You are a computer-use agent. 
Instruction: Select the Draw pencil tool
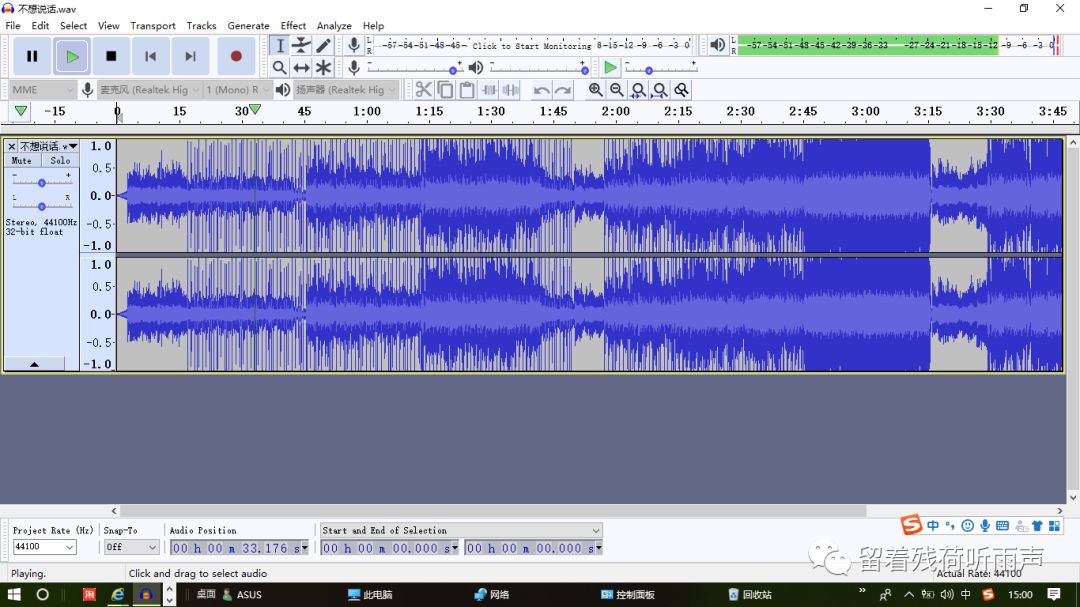pos(323,46)
